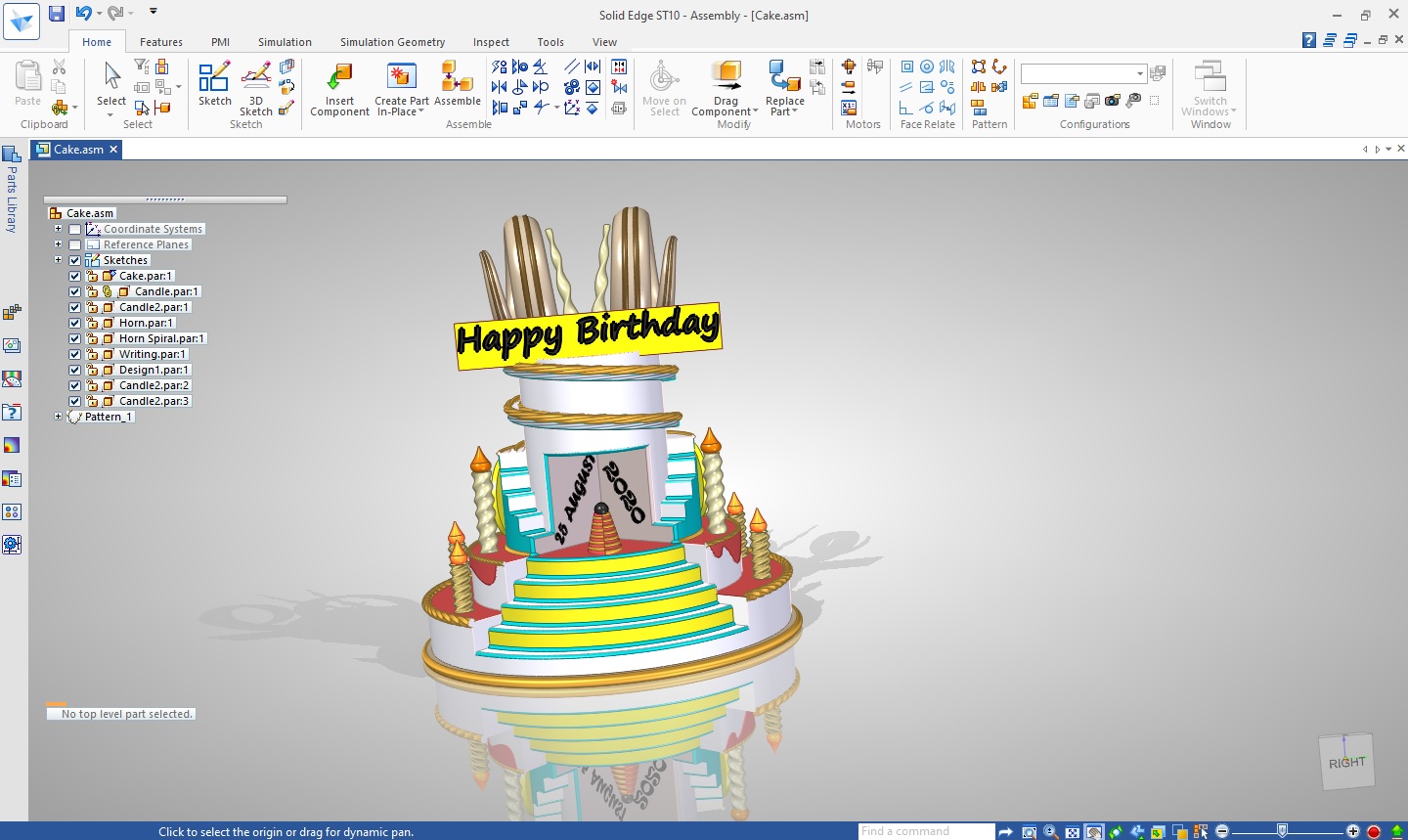The height and width of the screenshot is (840, 1408).
Task: Switch to the Simulation ribbon tab
Action: [285, 42]
